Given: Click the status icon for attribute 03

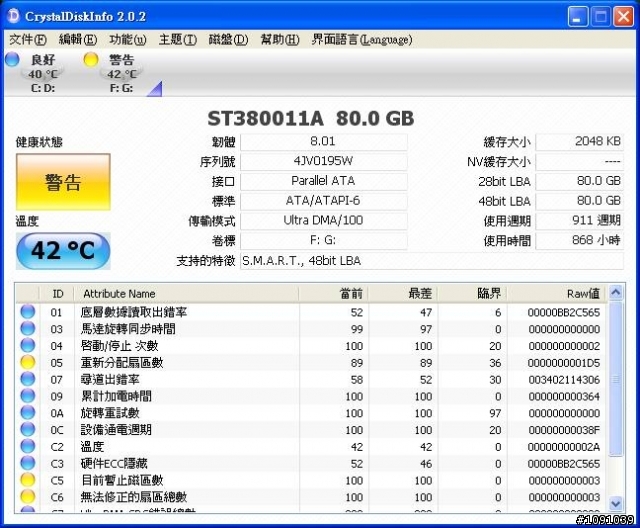Looking at the screenshot, I should 28,329.
